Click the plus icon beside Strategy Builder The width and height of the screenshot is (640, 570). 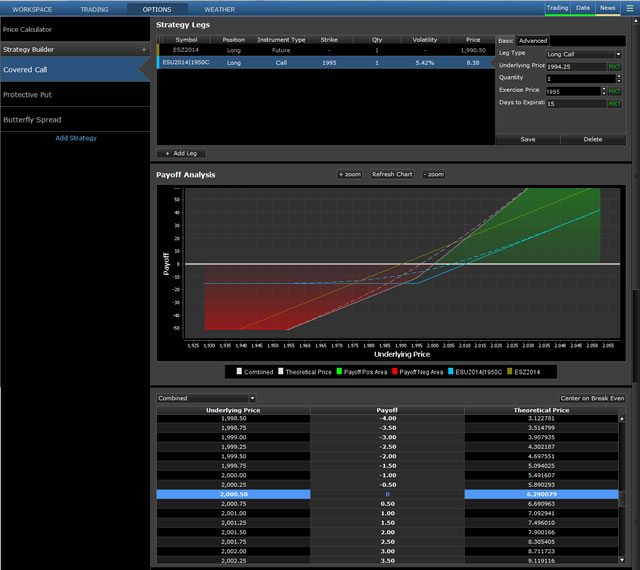pos(144,49)
